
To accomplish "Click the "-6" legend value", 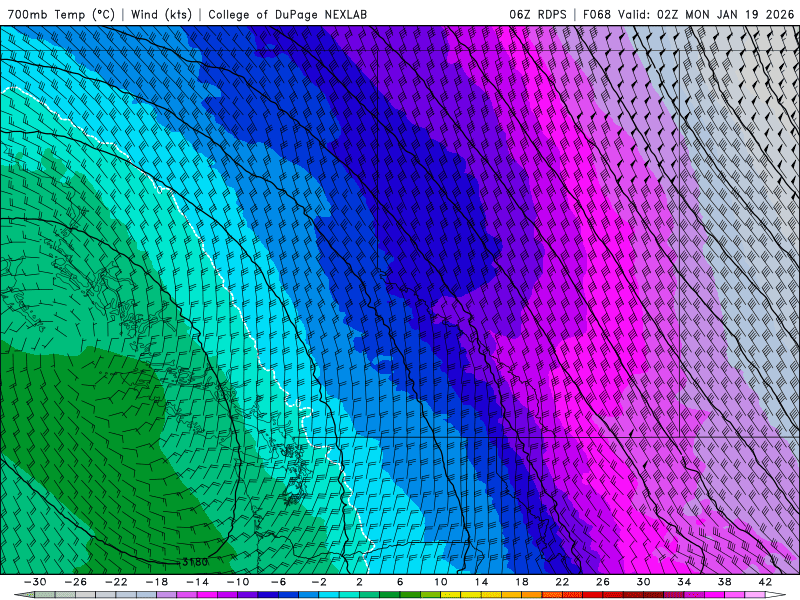I will pos(279,582).
